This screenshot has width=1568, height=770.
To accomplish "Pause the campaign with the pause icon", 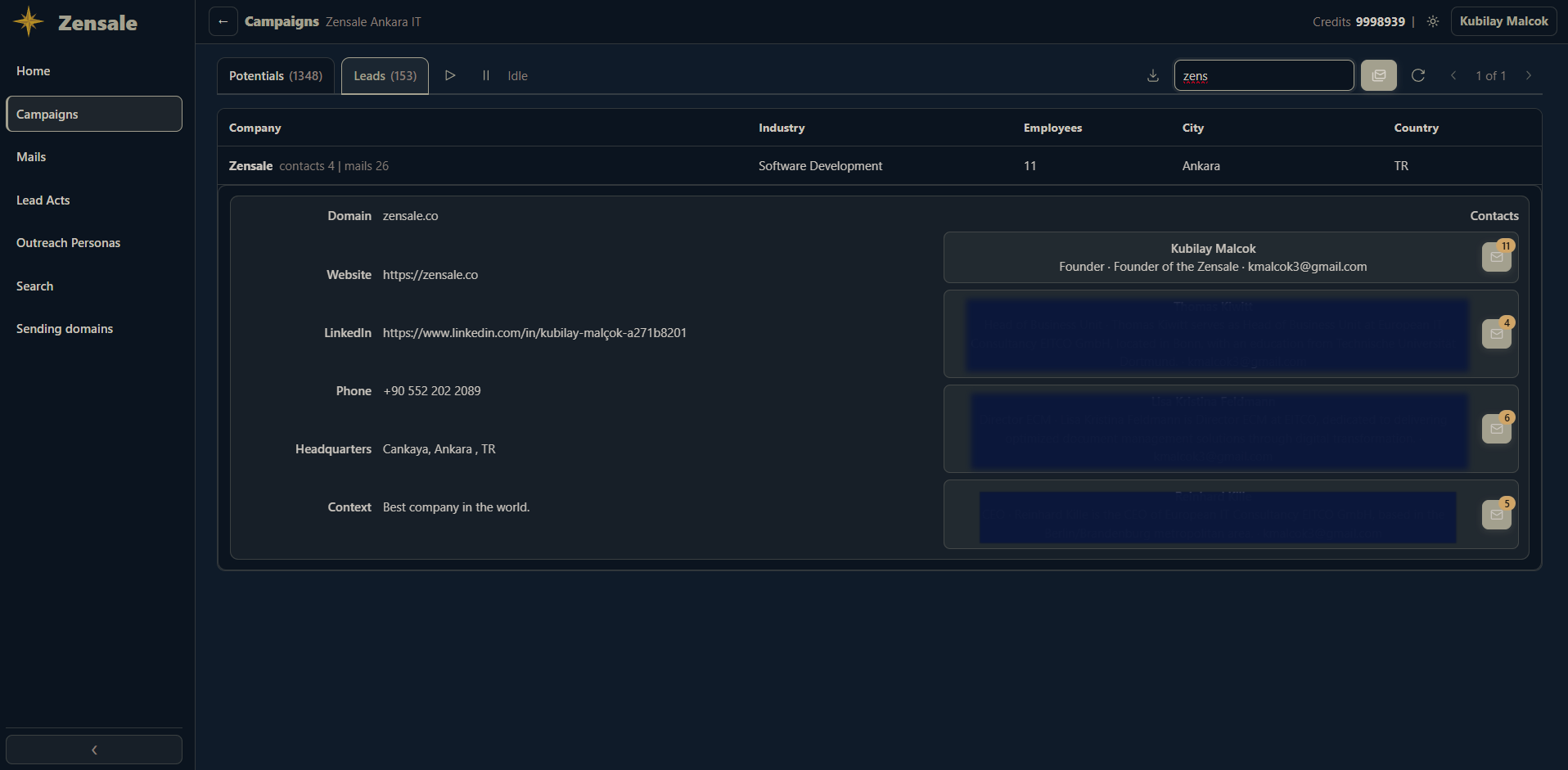I will click(x=486, y=75).
